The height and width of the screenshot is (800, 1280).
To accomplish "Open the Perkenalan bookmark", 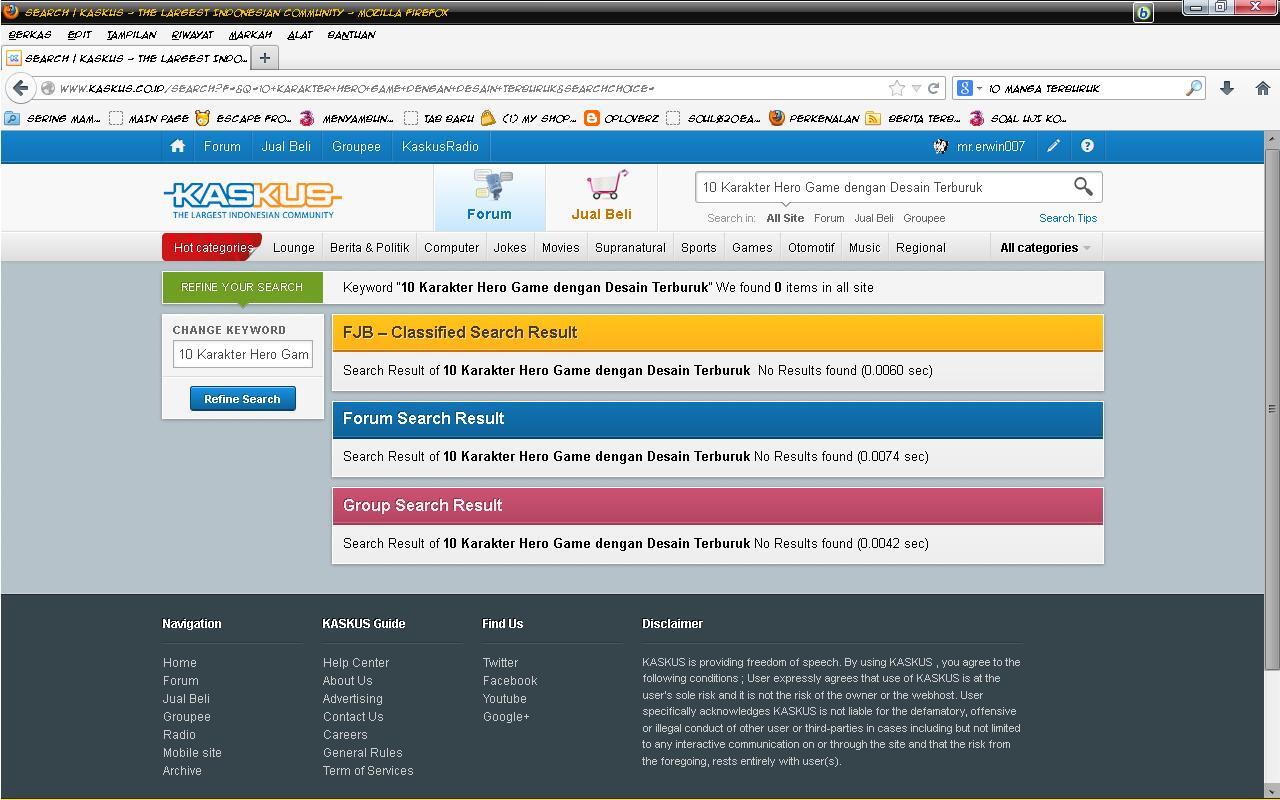I will tap(814, 118).
